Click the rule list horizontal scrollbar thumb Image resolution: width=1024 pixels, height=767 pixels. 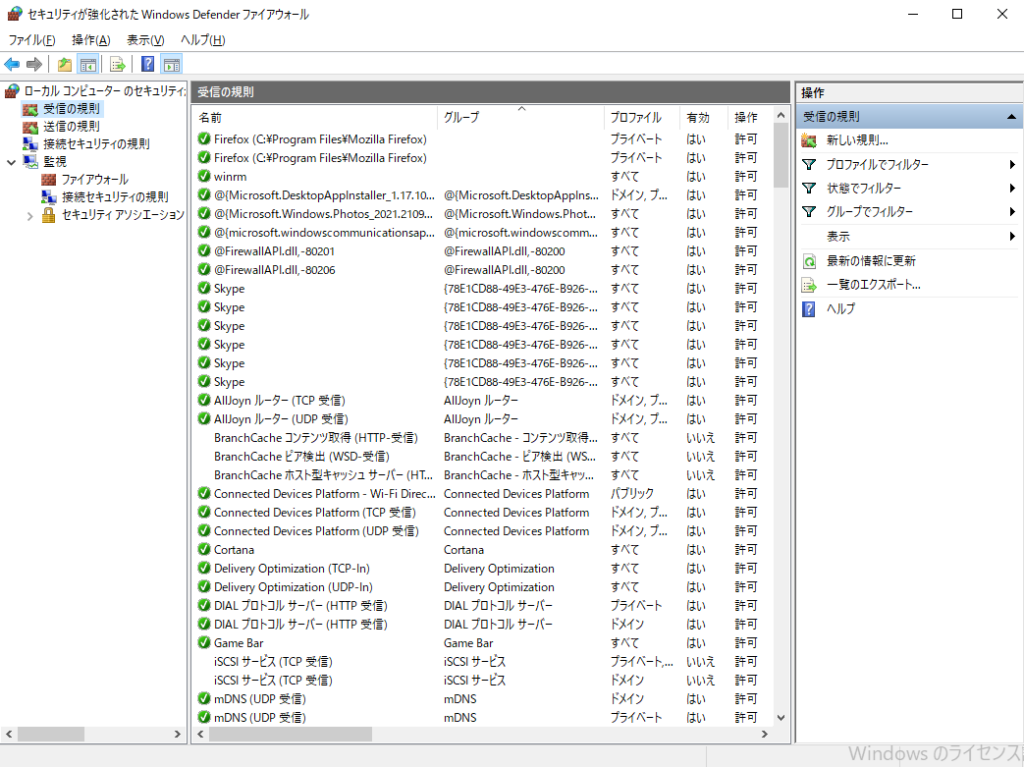(x=291, y=735)
